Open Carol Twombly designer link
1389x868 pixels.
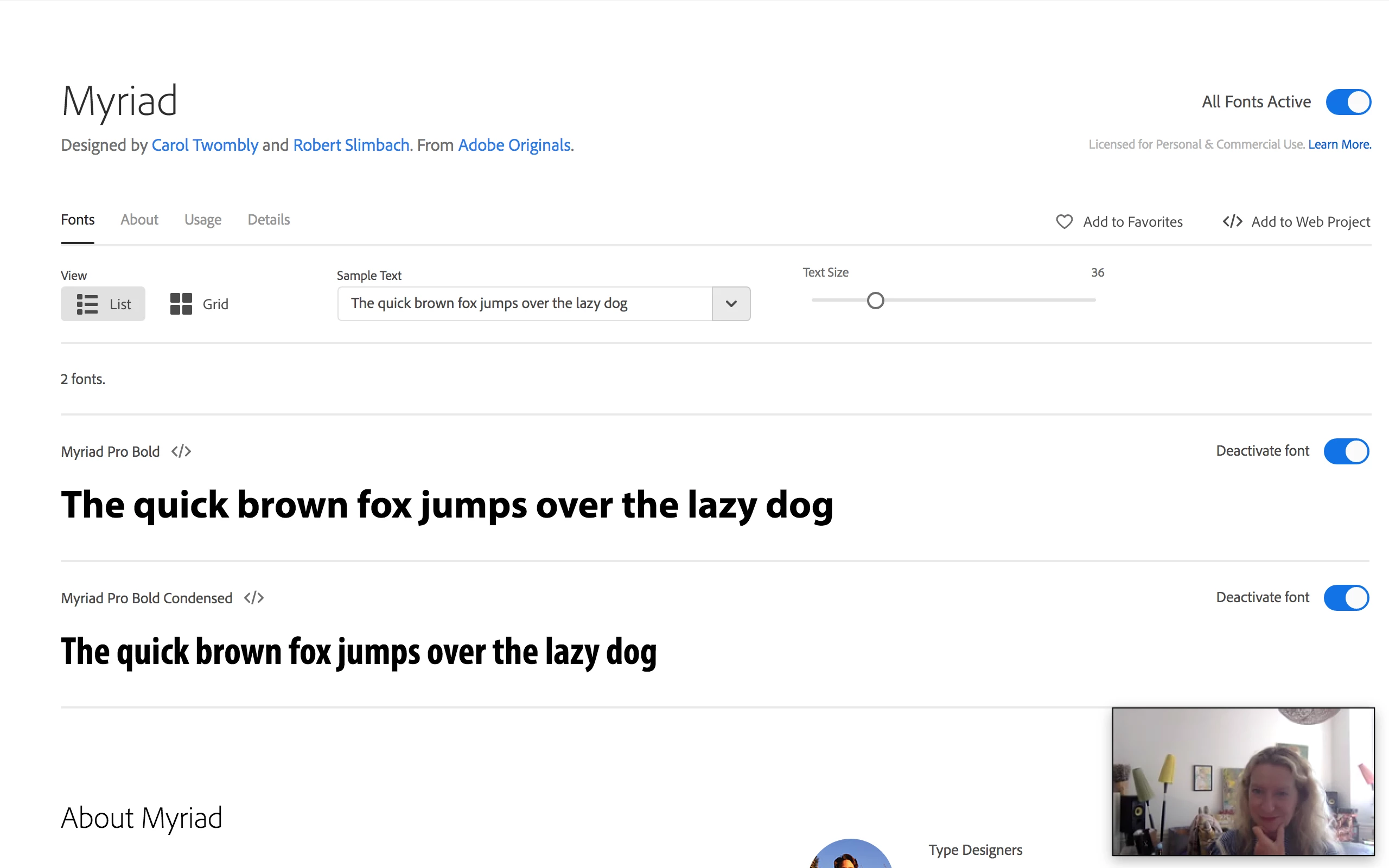pos(205,145)
